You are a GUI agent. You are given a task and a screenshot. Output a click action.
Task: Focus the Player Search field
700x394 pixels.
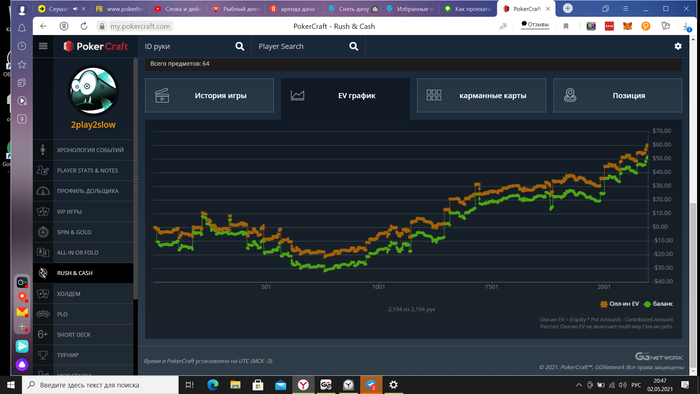301,46
